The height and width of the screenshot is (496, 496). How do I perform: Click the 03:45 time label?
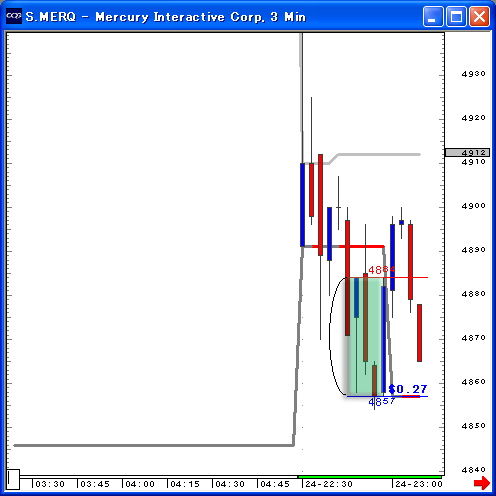click(95, 484)
